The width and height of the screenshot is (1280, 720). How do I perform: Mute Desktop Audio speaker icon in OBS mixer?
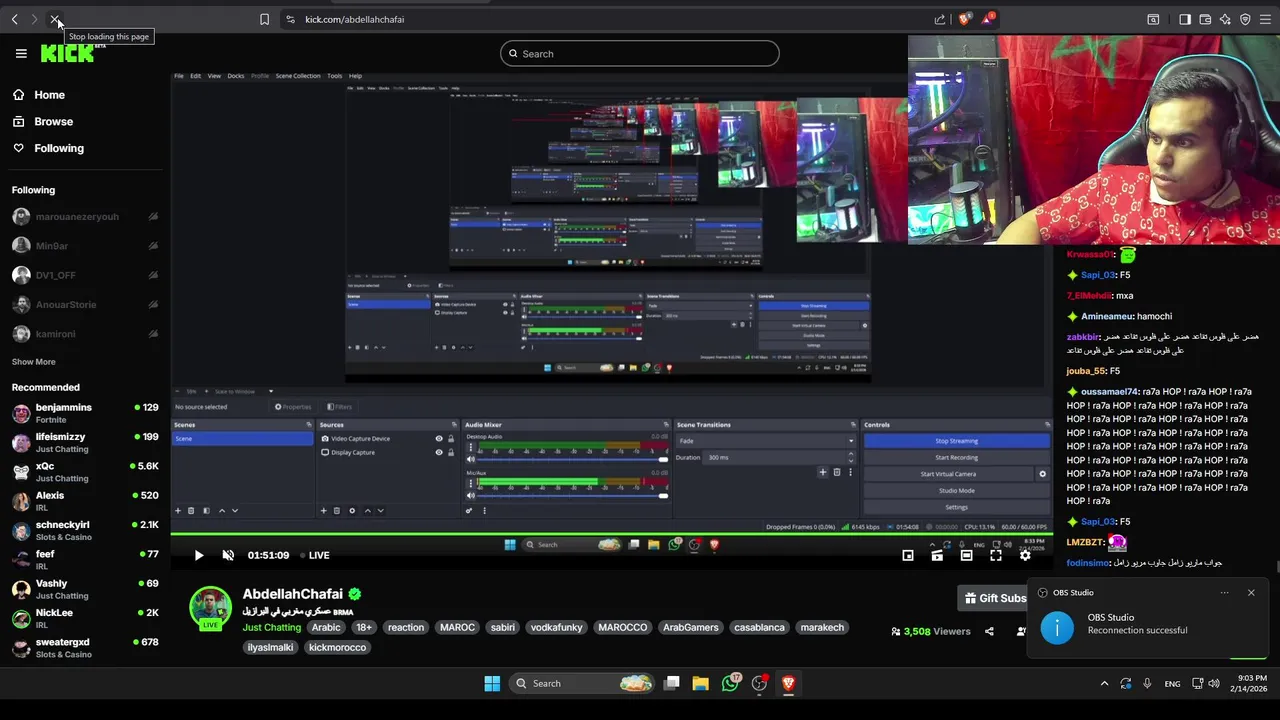(471, 459)
